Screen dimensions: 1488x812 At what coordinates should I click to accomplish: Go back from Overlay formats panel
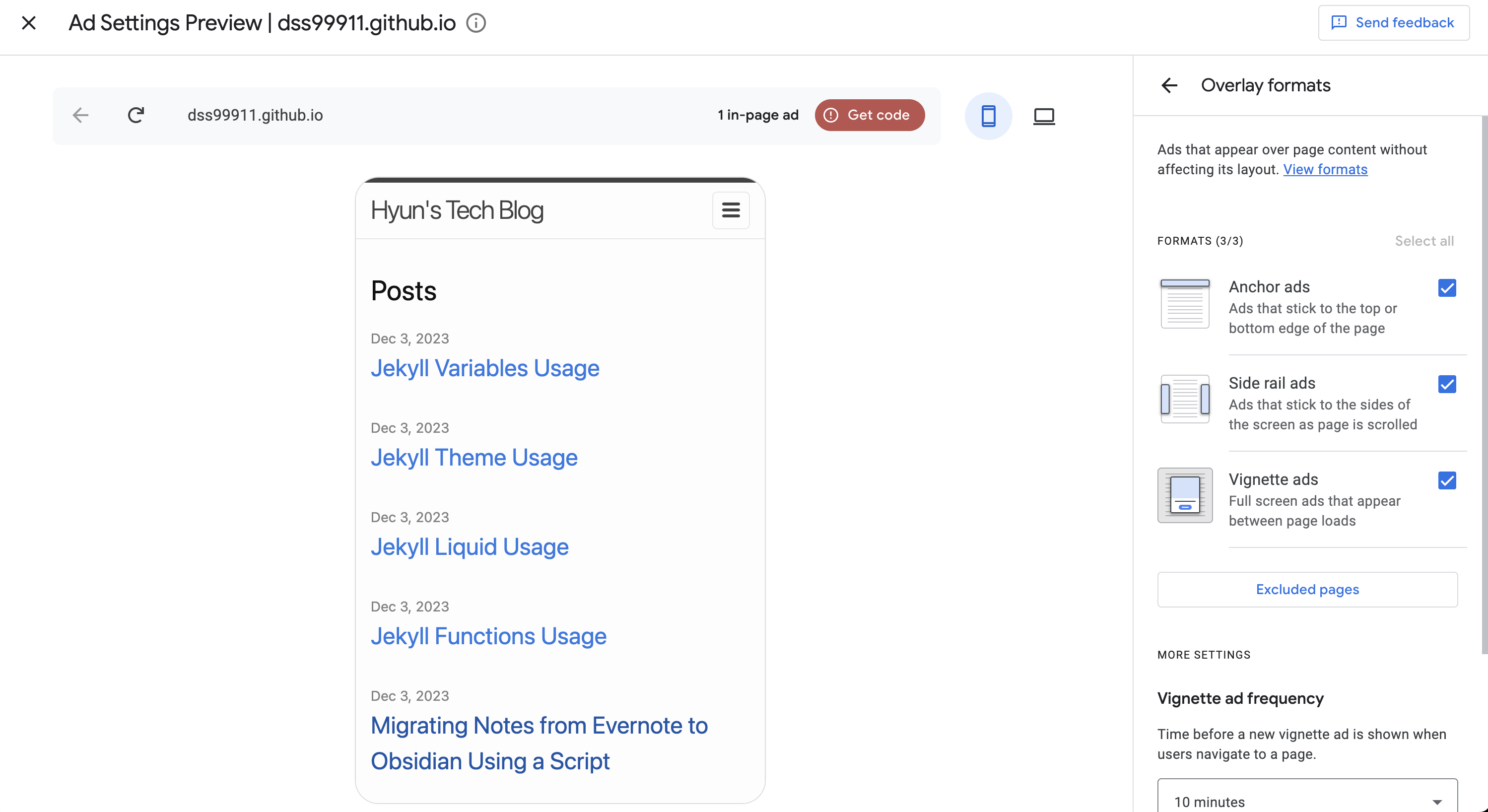(x=1169, y=85)
